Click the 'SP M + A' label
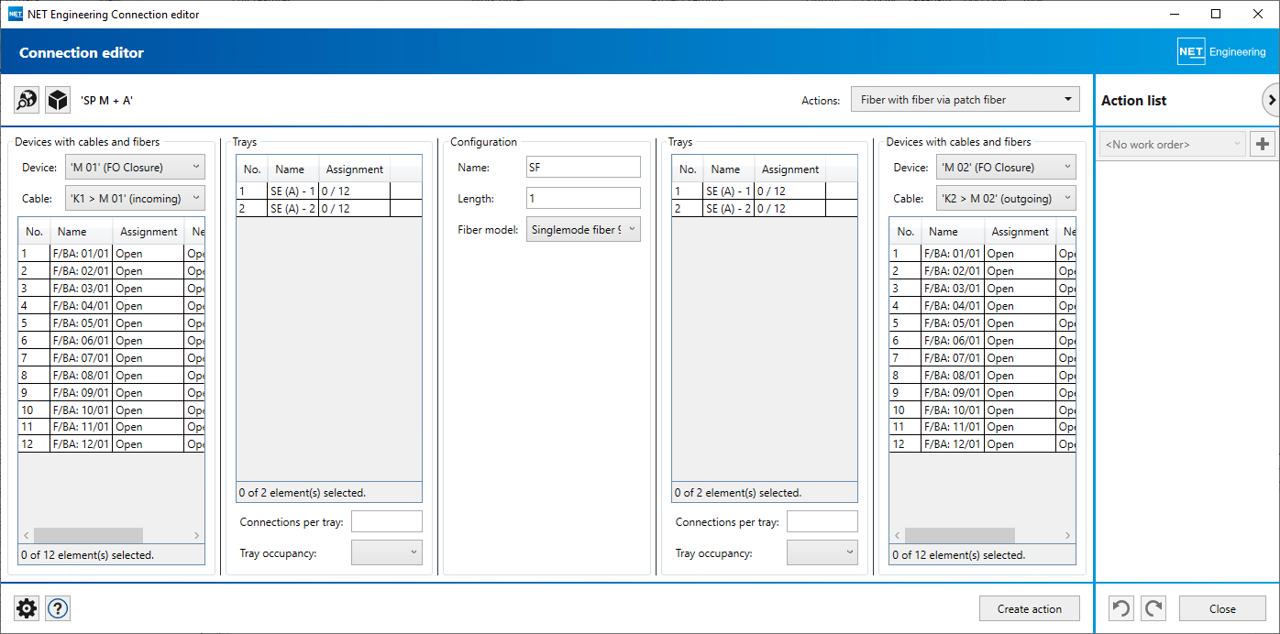1280x634 pixels. pos(106,100)
